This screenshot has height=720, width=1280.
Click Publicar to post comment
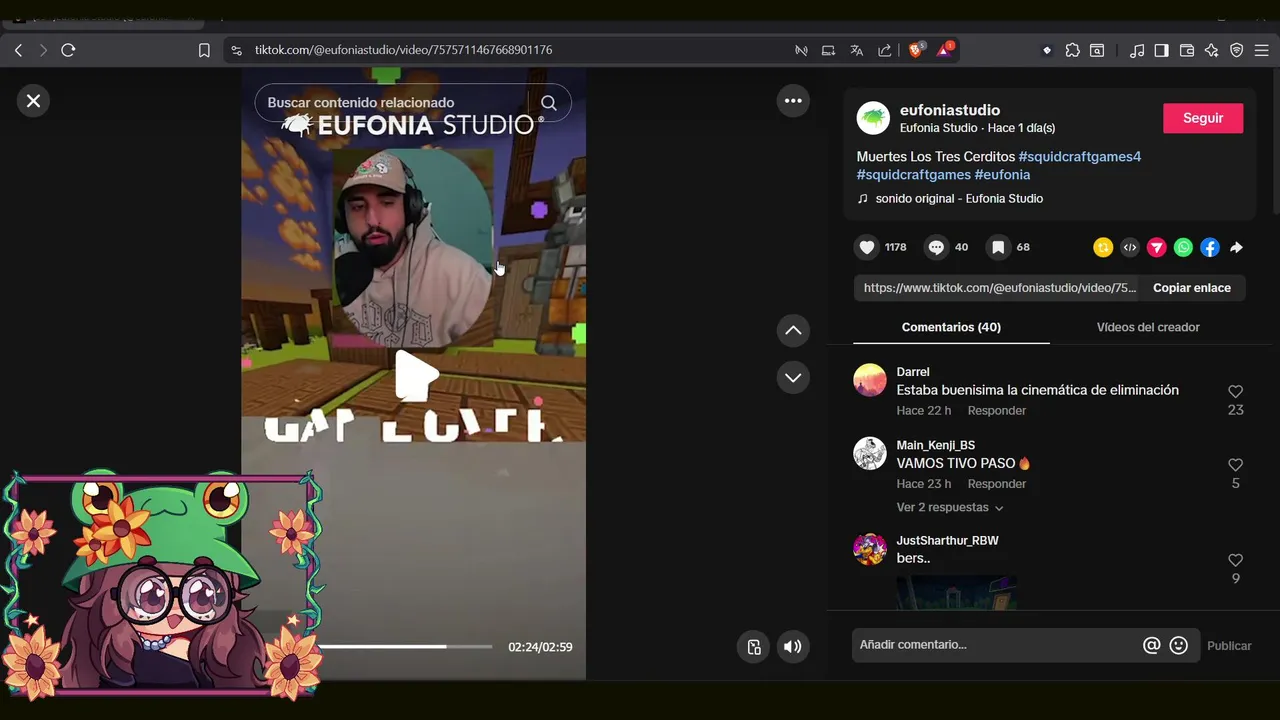(1229, 646)
